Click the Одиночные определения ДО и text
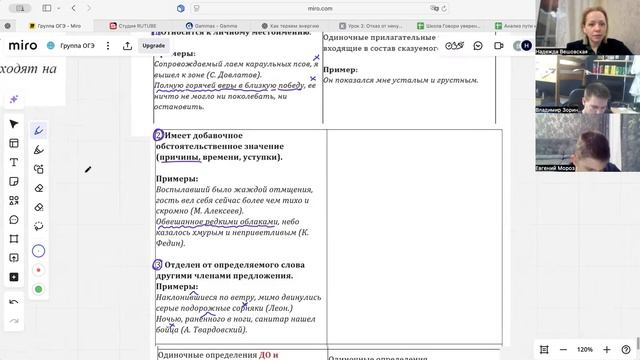The height and width of the screenshot is (360, 640). click(218, 355)
